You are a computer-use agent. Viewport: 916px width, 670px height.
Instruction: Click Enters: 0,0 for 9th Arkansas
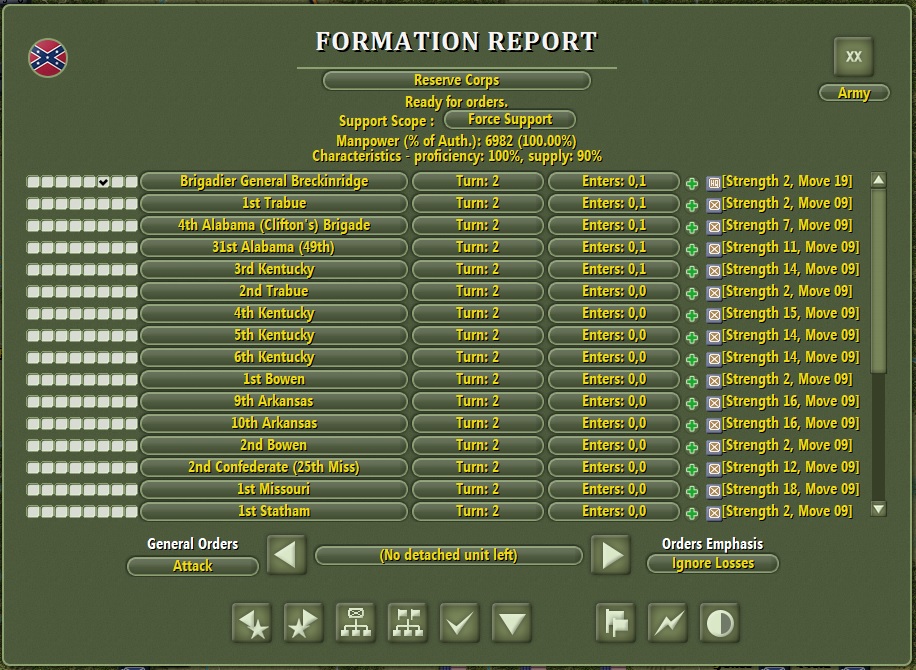click(x=614, y=401)
